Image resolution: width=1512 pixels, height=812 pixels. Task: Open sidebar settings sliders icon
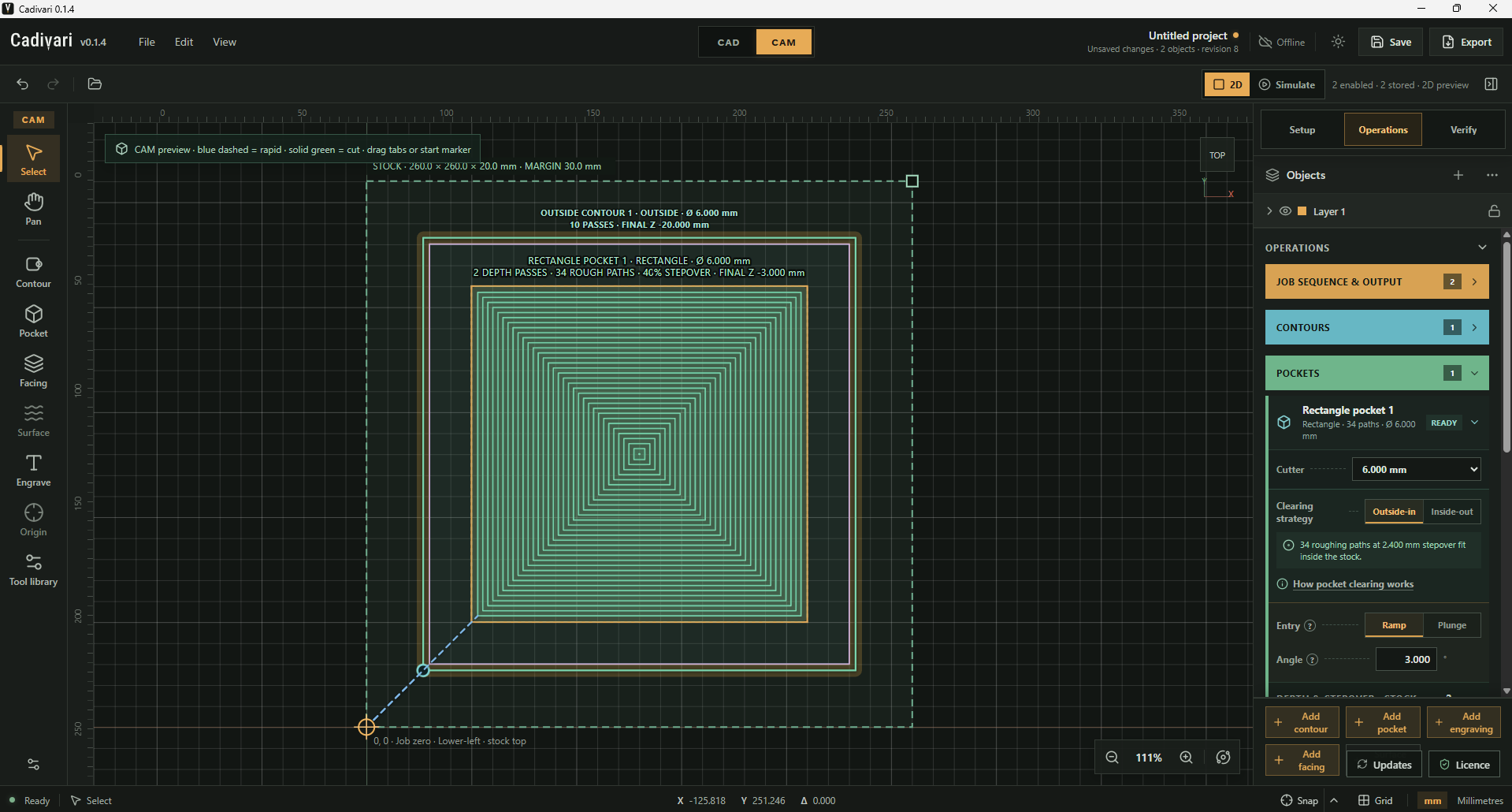pyautogui.click(x=33, y=764)
